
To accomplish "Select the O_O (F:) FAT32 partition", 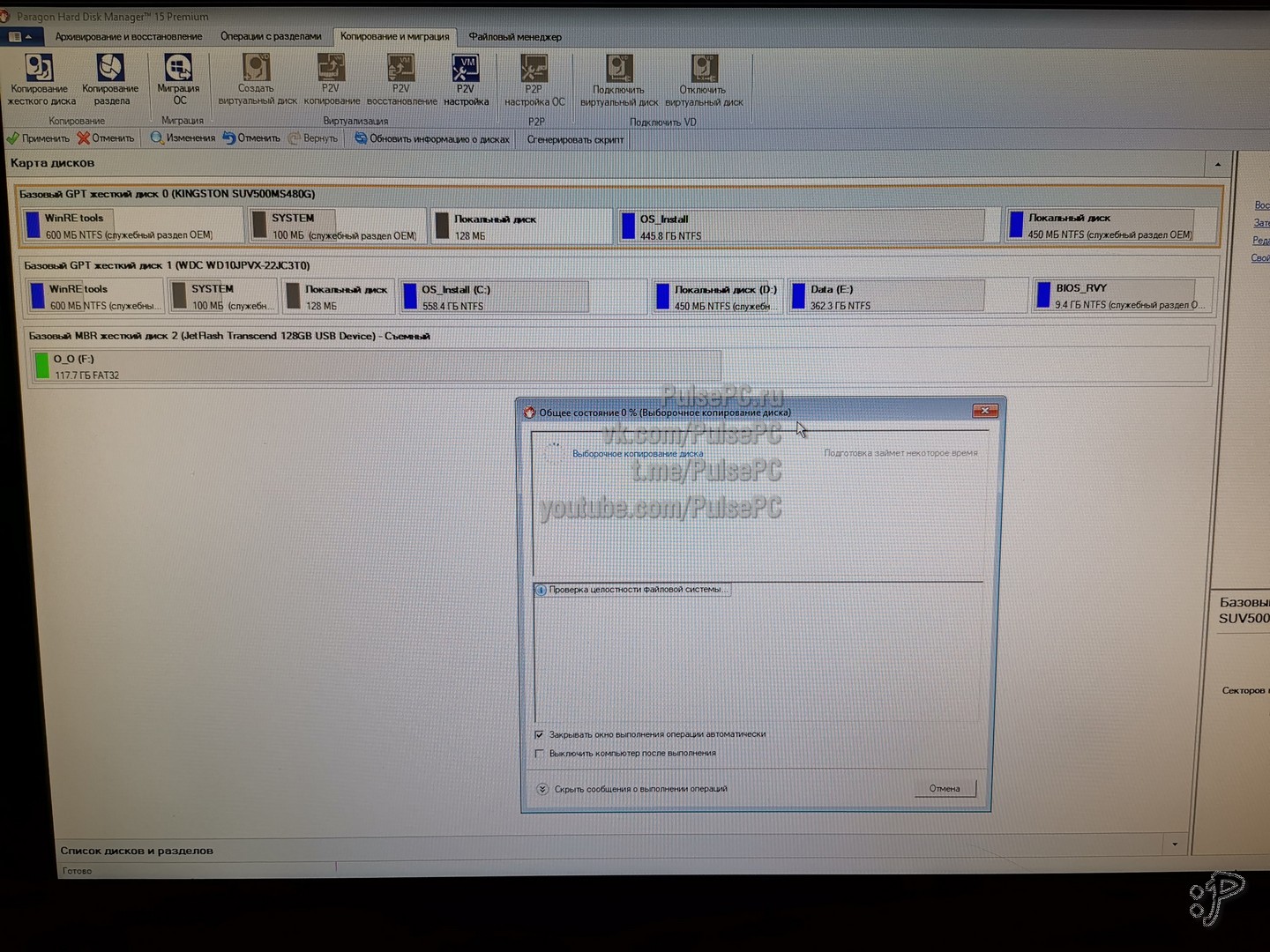I will coord(377,366).
